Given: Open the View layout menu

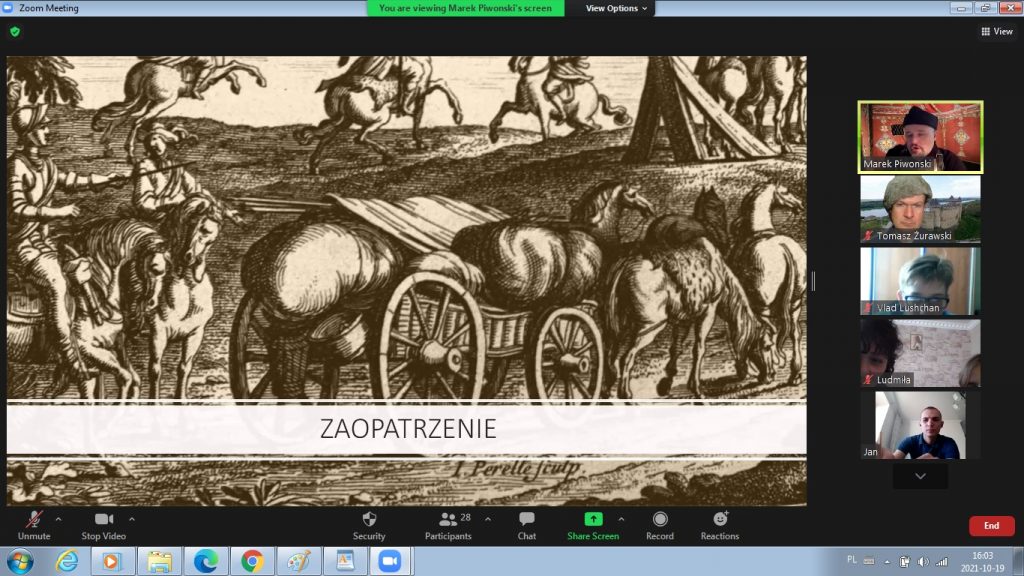Looking at the screenshot, I should coord(997,32).
